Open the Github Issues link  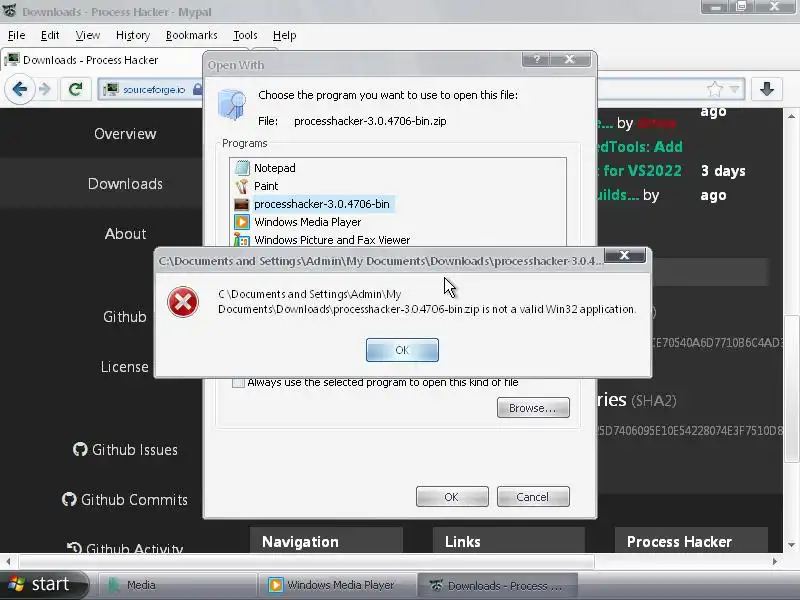tap(126, 449)
